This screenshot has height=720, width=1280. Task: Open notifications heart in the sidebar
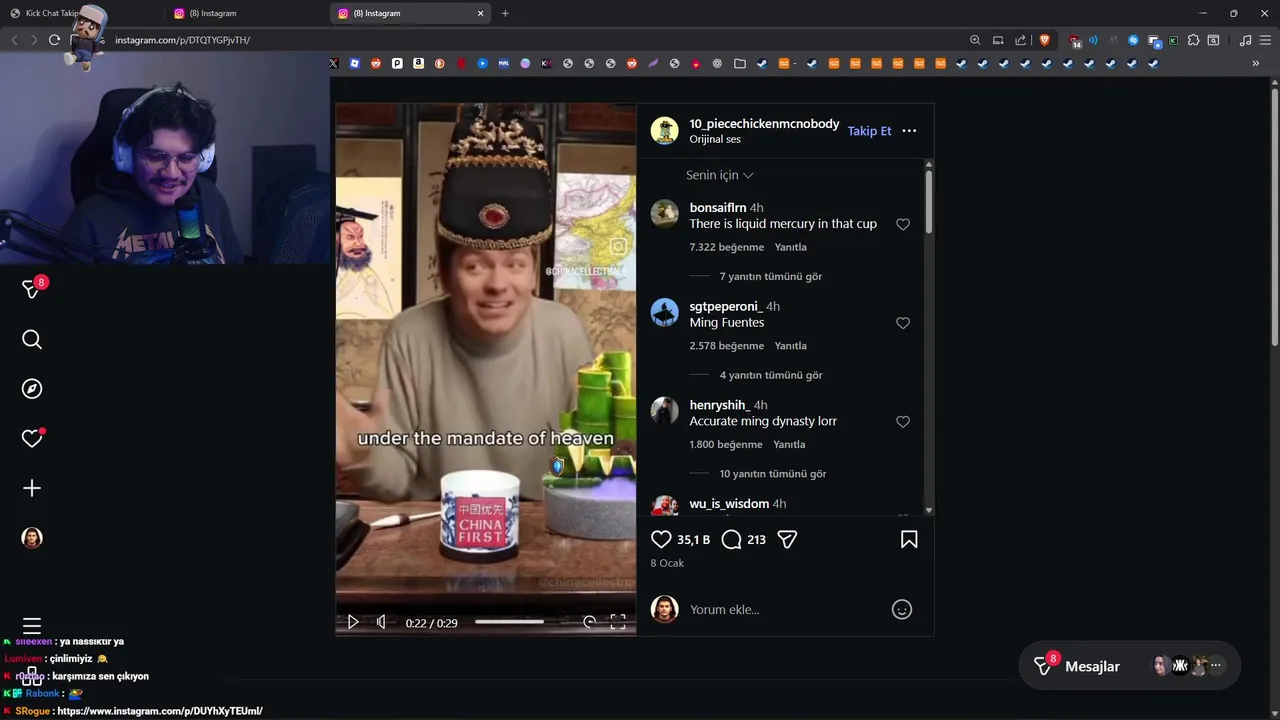tap(32, 438)
